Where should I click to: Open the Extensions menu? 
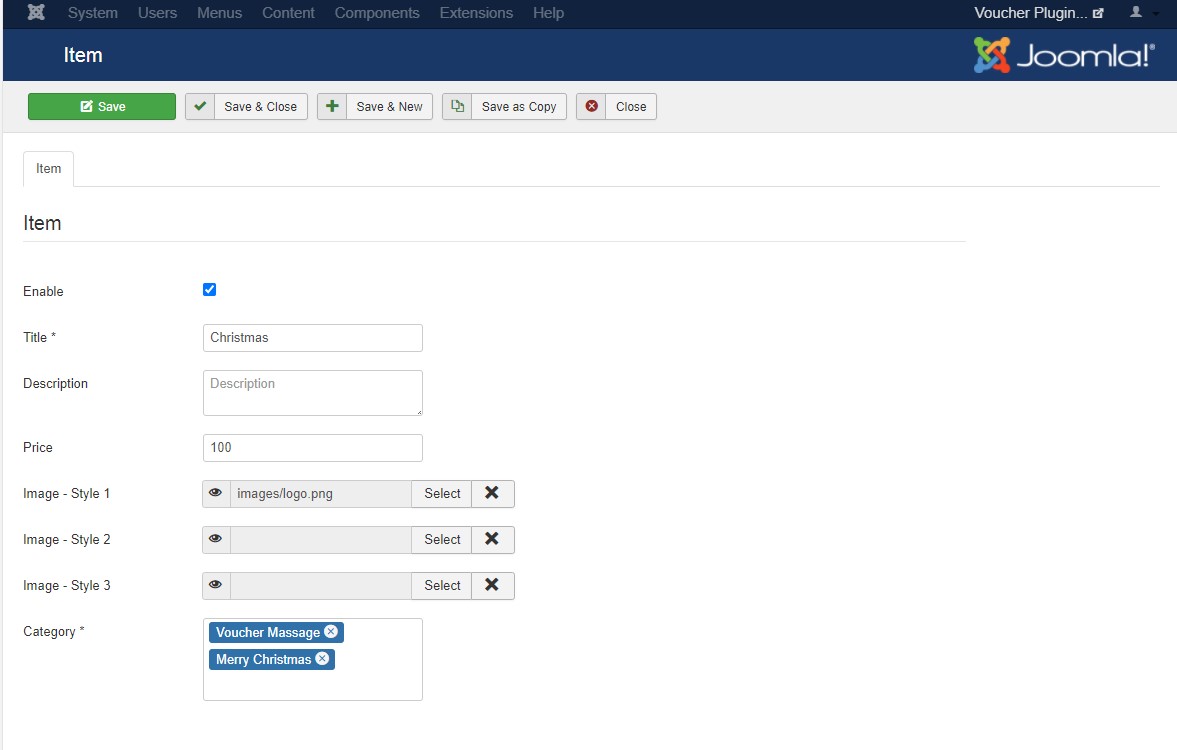pyautogui.click(x=476, y=13)
